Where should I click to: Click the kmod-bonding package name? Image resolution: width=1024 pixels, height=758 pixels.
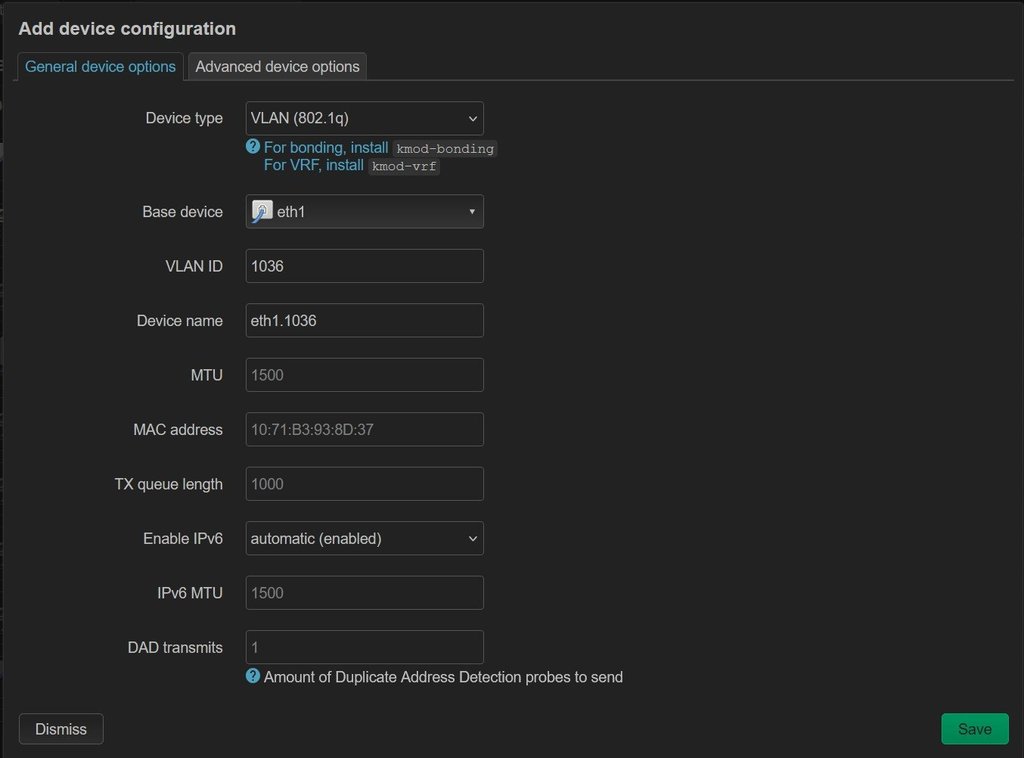pyautogui.click(x=445, y=148)
